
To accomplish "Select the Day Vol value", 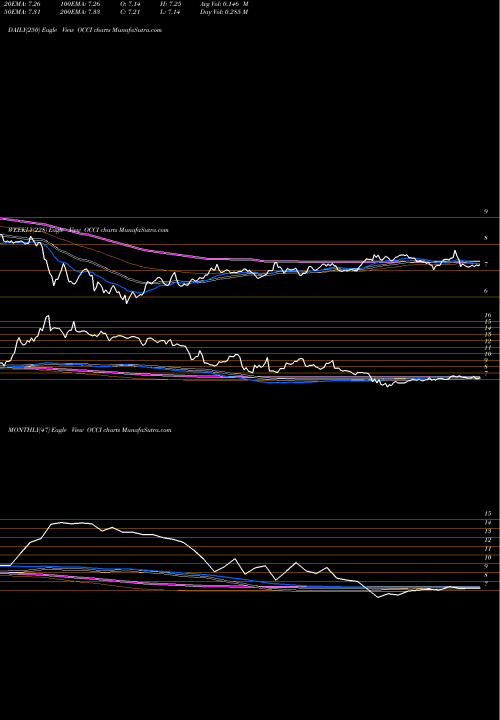I will click(224, 12).
